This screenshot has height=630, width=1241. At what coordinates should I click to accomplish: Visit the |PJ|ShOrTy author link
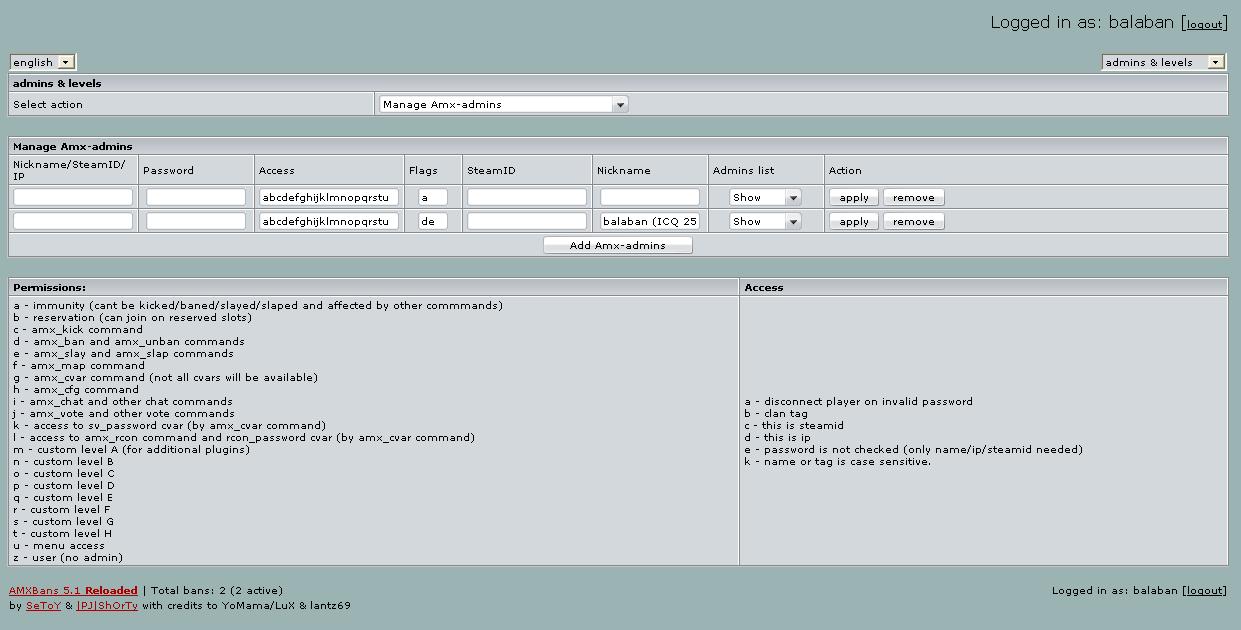pyautogui.click(x=107, y=605)
